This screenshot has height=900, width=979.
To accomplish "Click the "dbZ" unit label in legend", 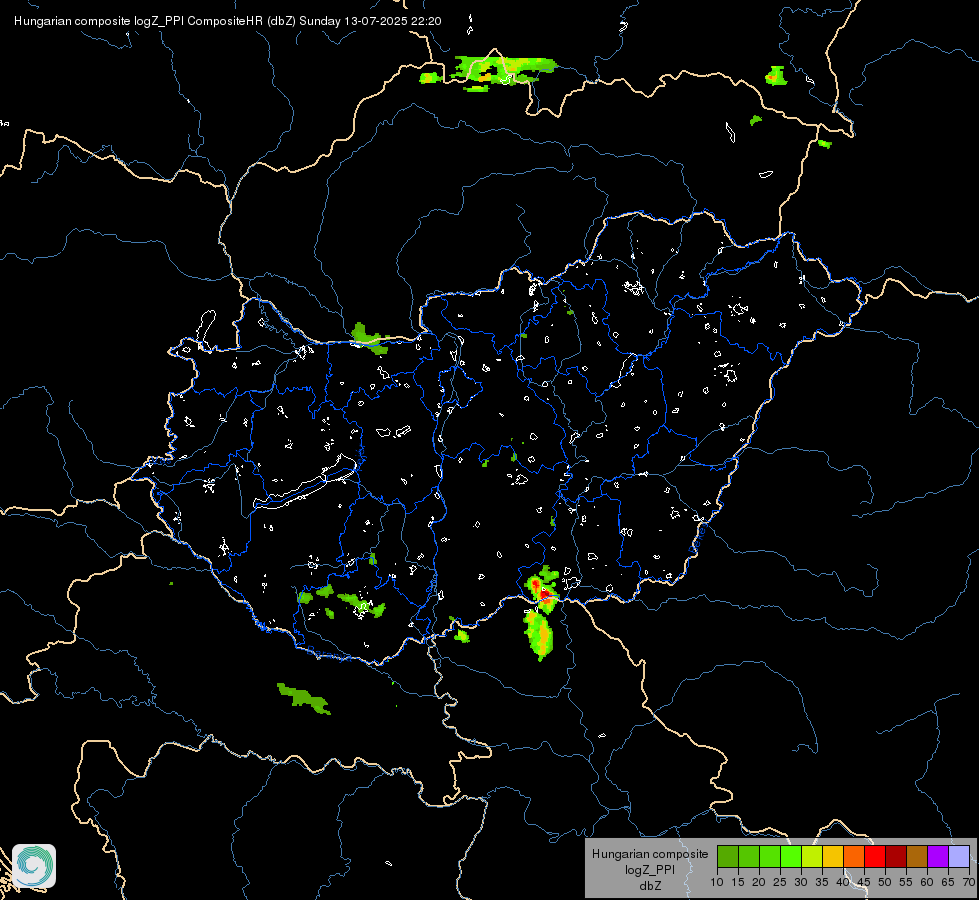I will [650, 886].
